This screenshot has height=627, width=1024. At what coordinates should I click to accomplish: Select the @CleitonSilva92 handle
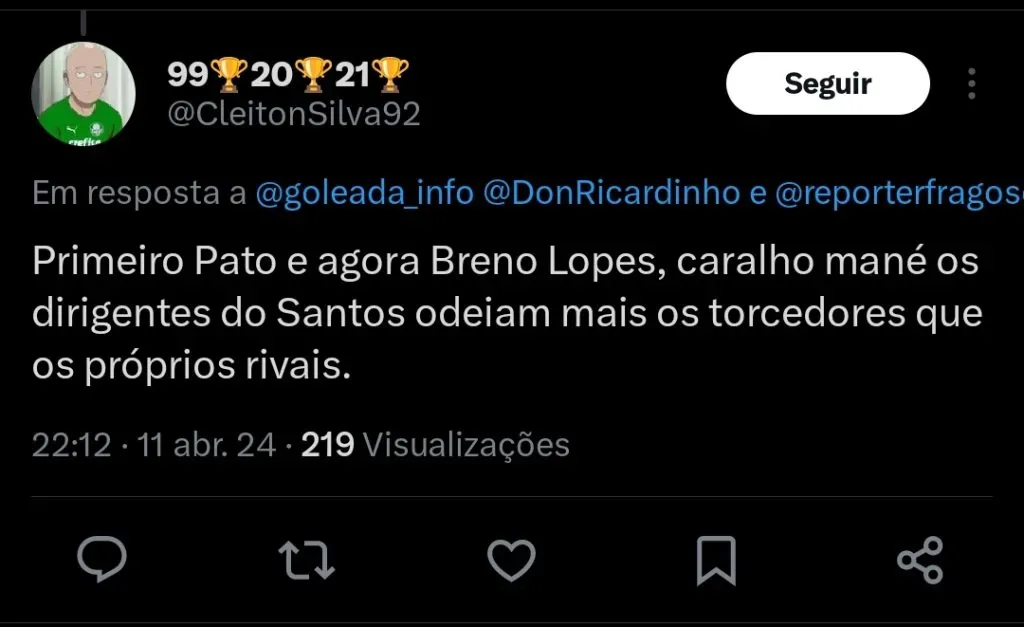(292, 115)
